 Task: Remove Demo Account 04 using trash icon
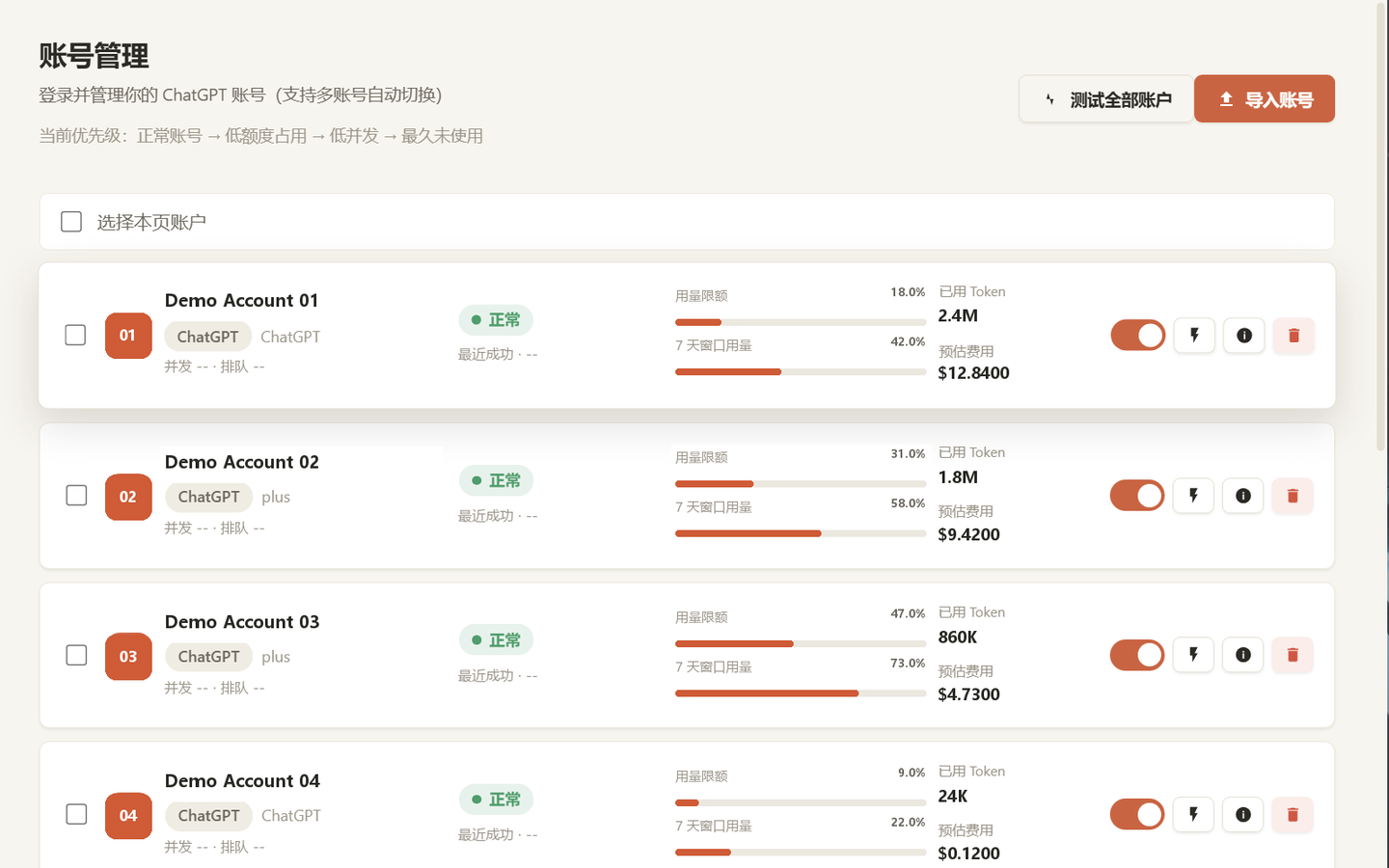tap(1293, 814)
